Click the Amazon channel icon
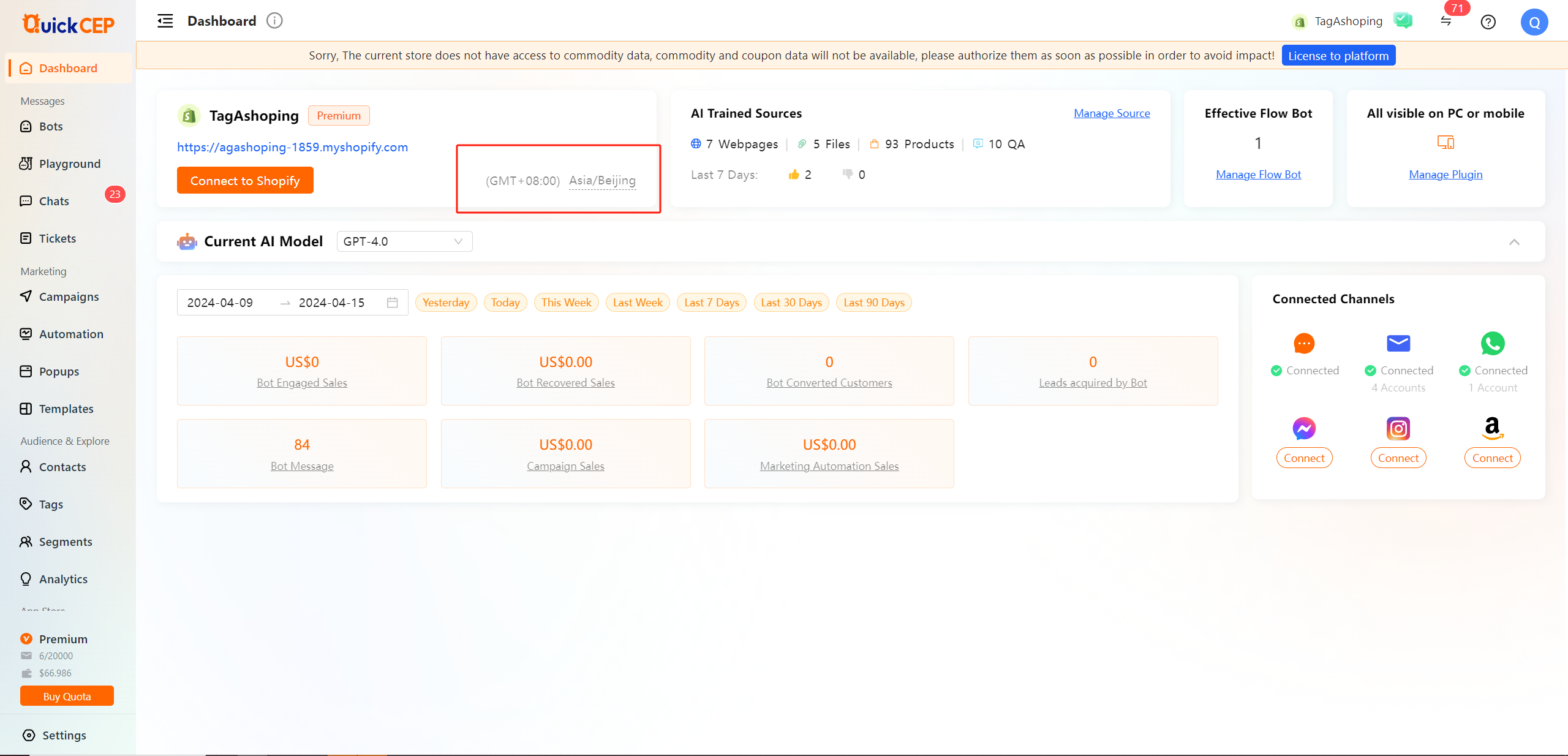 pyautogui.click(x=1493, y=428)
